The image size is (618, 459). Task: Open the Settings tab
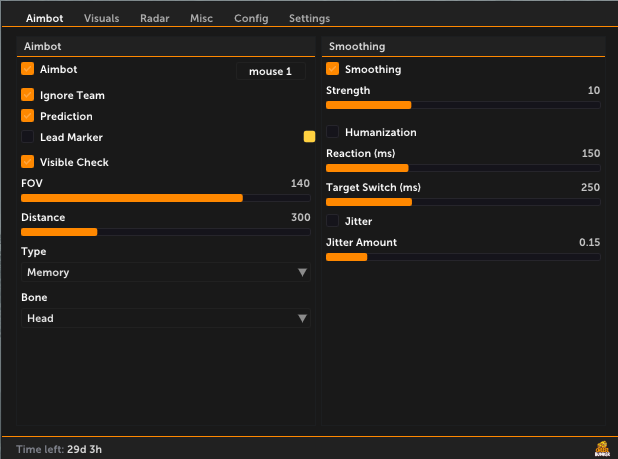pos(309,18)
